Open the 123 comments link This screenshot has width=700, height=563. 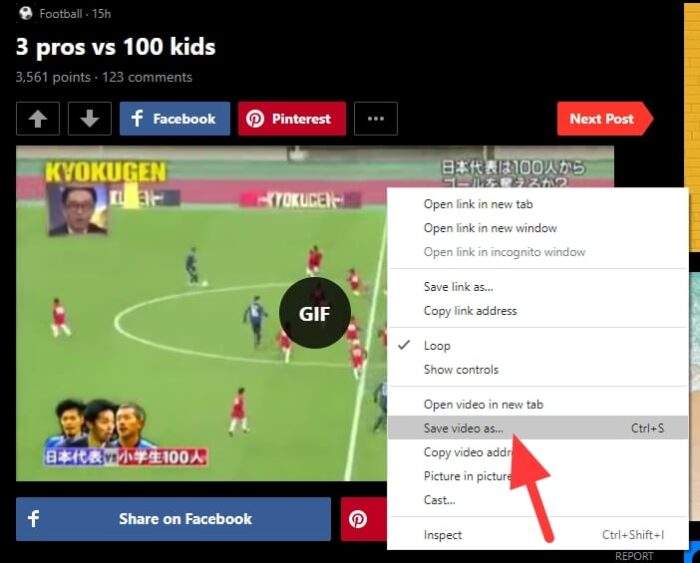click(x=147, y=77)
